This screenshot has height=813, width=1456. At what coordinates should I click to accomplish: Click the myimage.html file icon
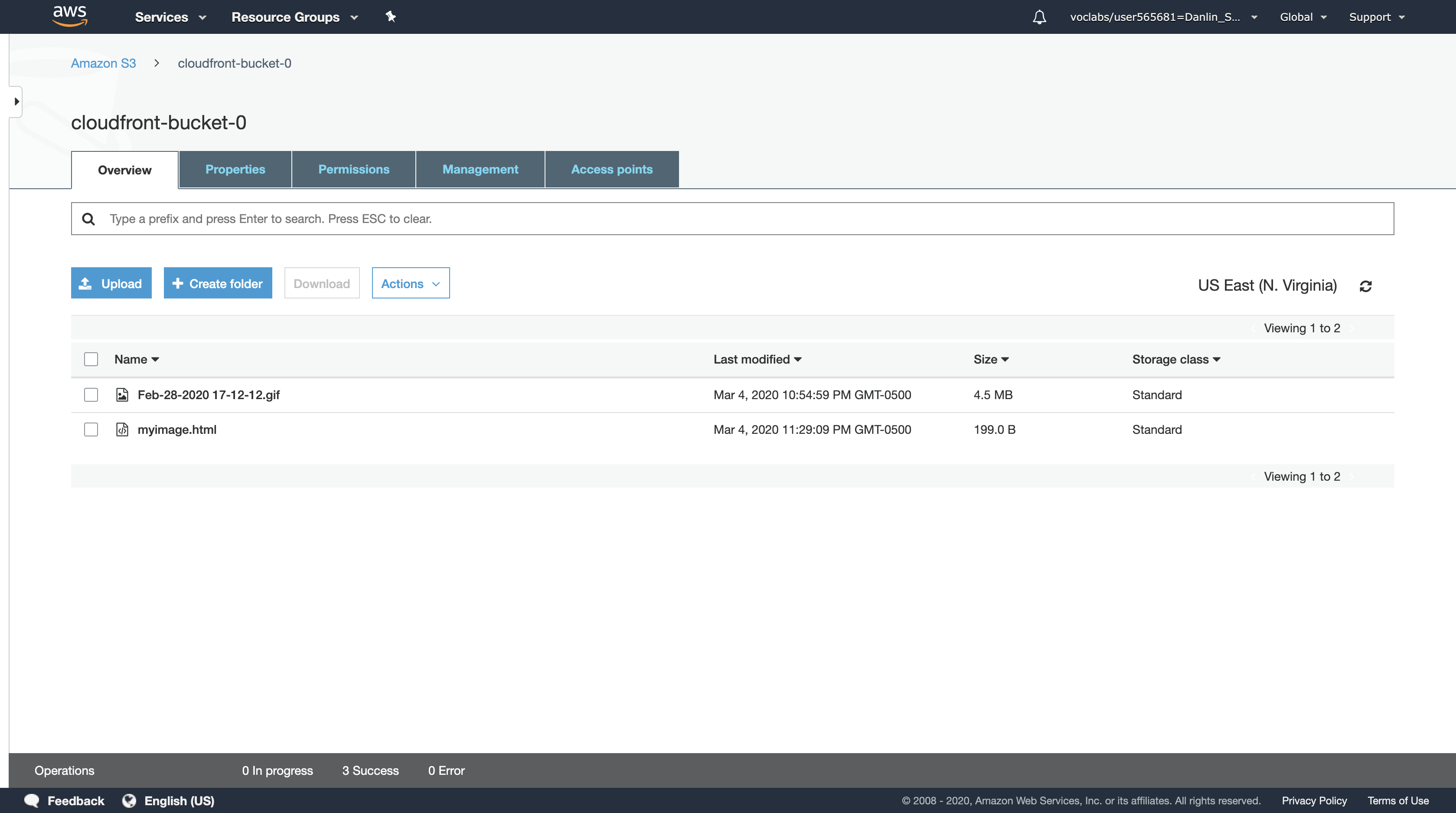(122, 429)
